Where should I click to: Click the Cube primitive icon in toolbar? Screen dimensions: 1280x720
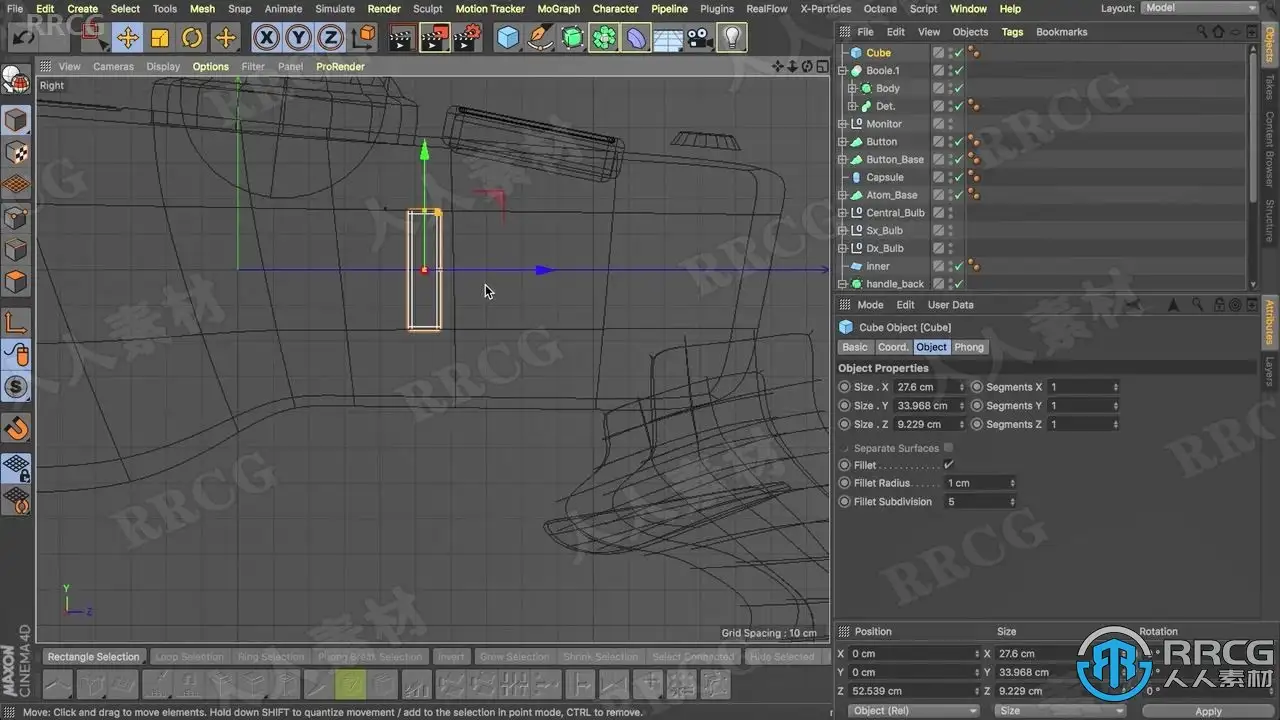[x=508, y=38]
